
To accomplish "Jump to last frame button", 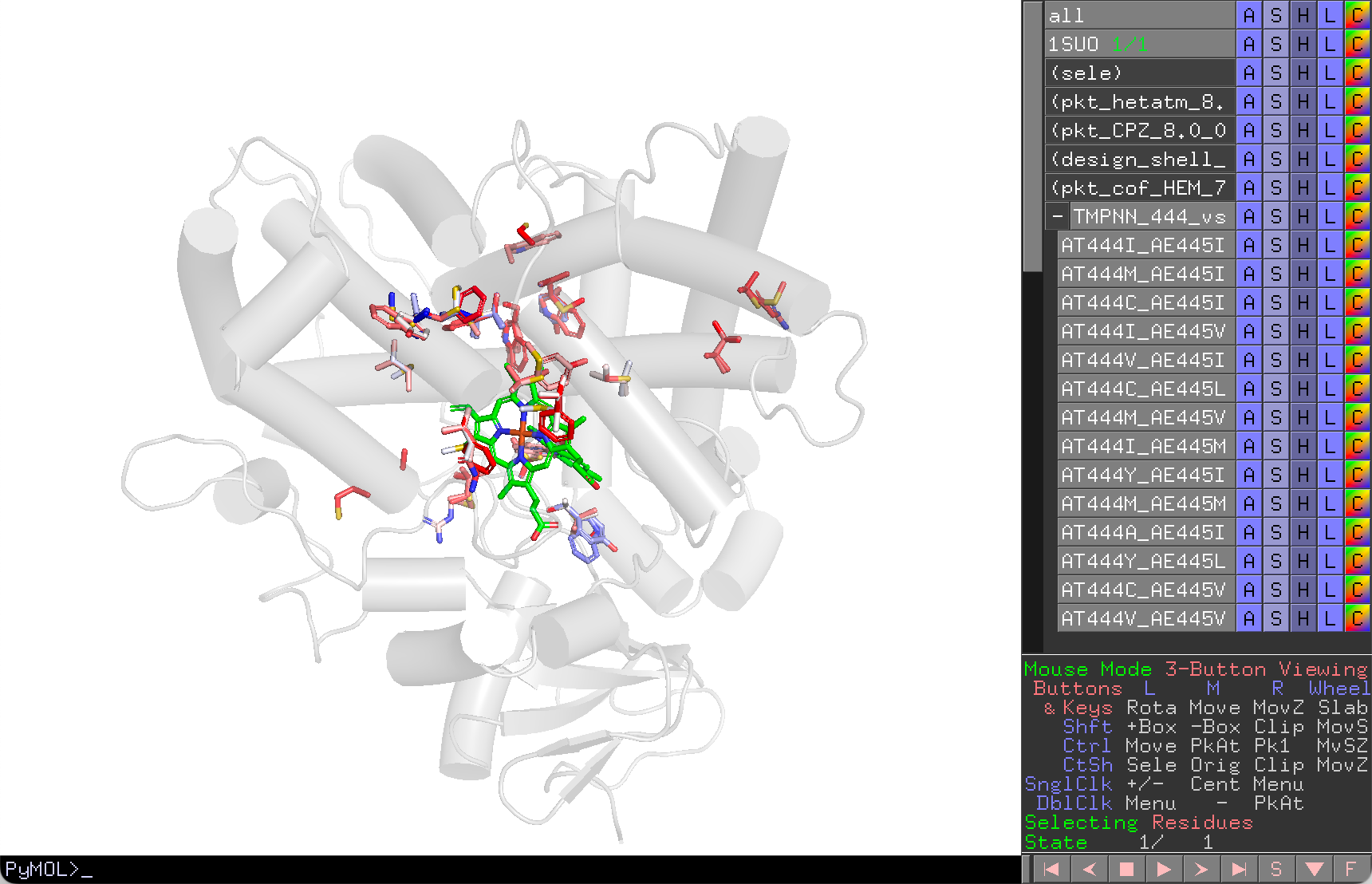I will pyautogui.click(x=1239, y=869).
